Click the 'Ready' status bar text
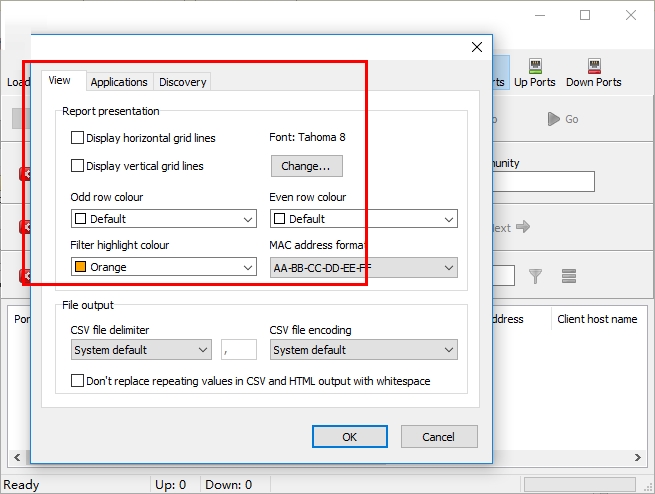 tap(21, 484)
